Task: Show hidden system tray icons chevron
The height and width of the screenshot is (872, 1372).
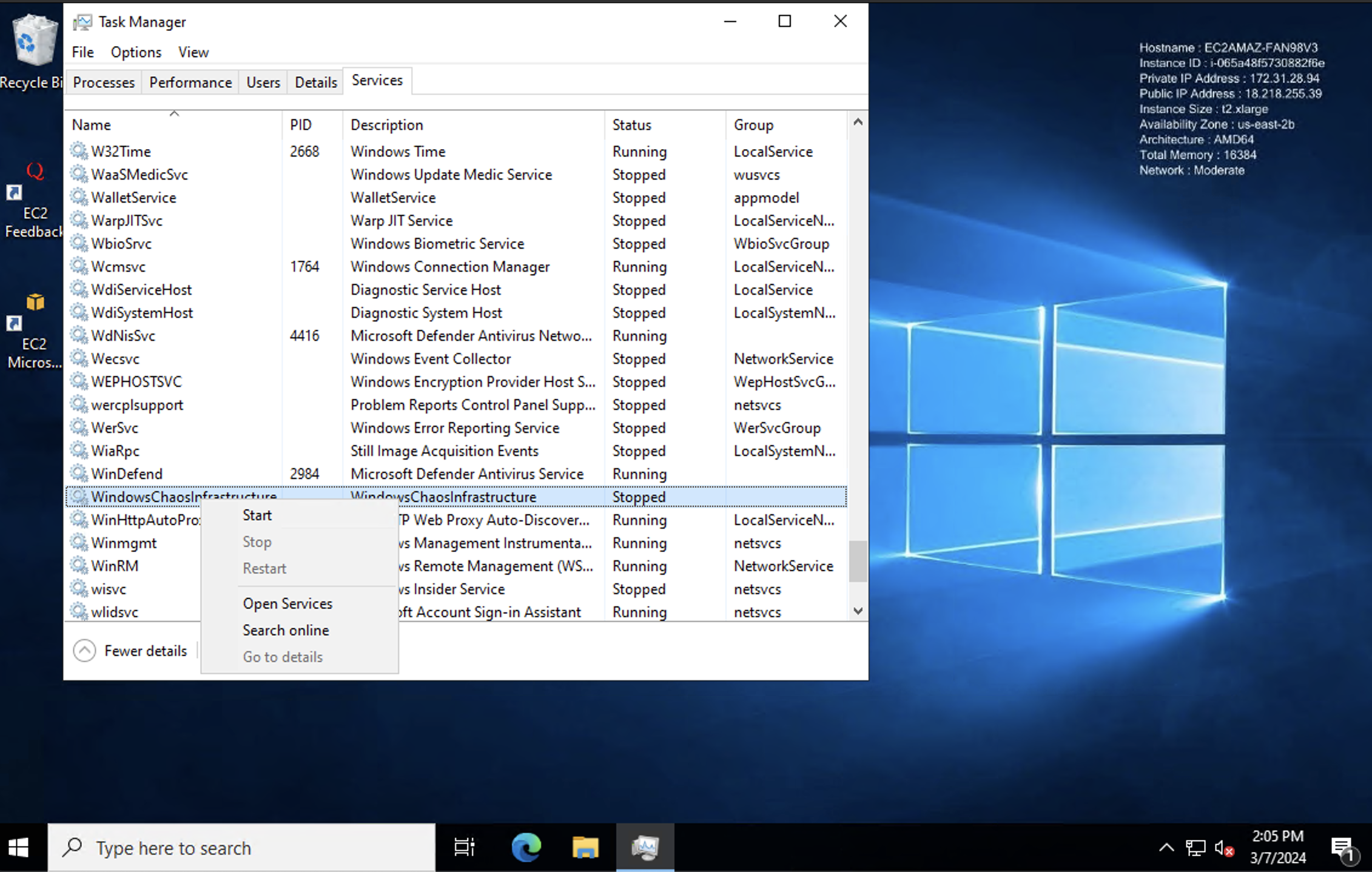Action: (x=1166, y=848)
